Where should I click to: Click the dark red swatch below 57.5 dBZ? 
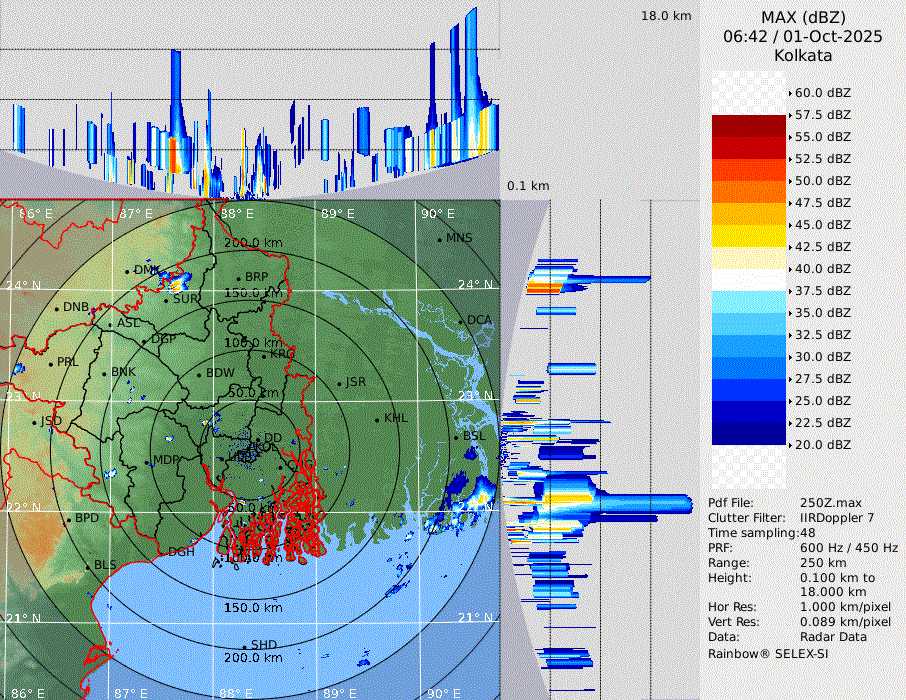749,126
